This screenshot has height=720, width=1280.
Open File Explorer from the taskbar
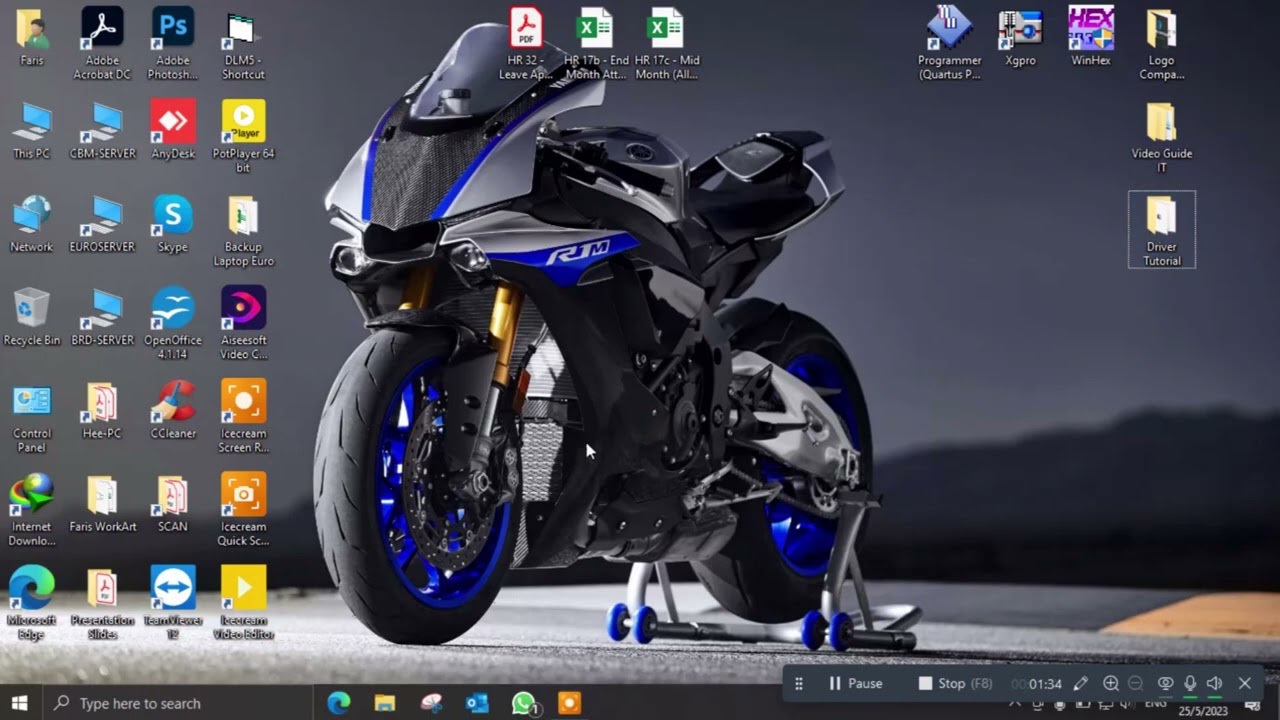(x=385, y=703)
